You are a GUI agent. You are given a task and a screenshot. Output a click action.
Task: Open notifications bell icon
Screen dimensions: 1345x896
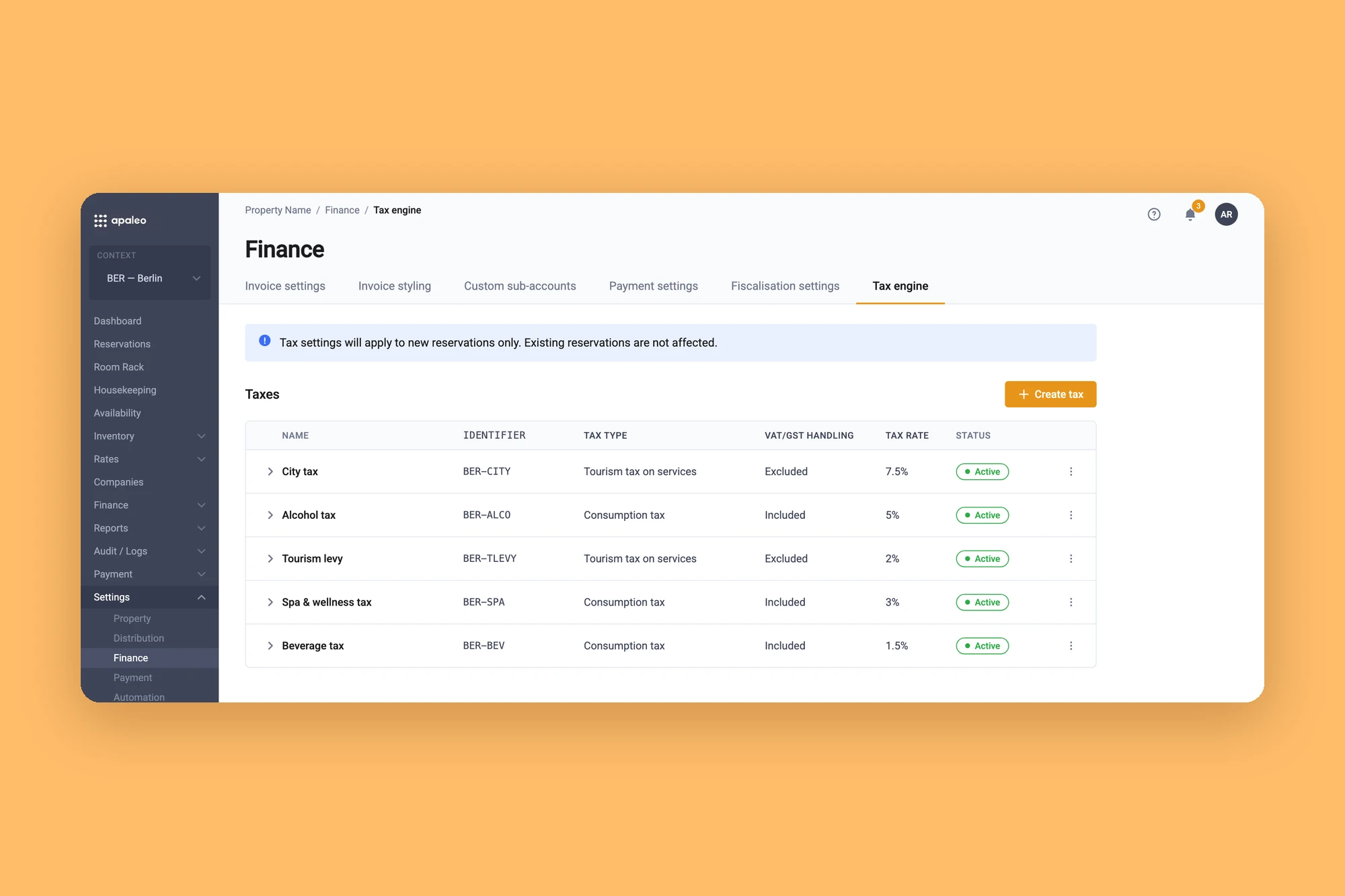[x=1190, y=214]
